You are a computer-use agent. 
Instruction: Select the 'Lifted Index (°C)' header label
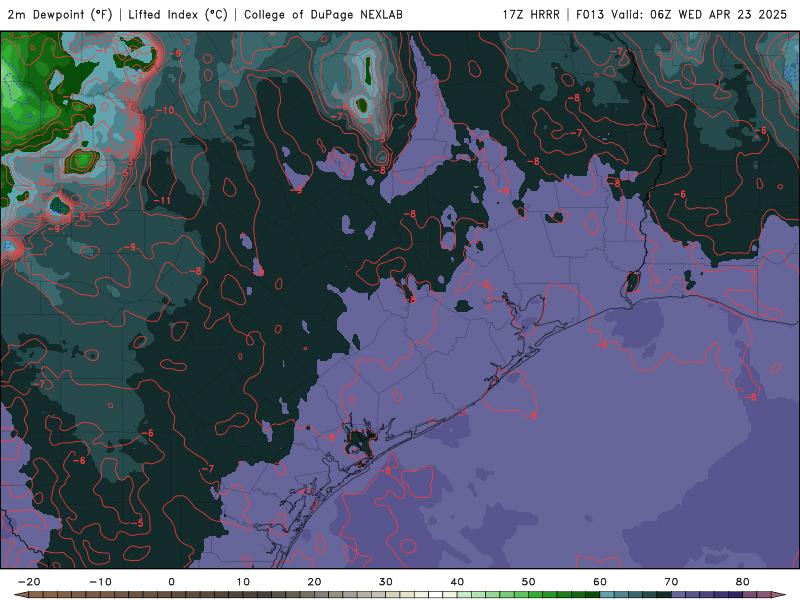pos(178,14)
